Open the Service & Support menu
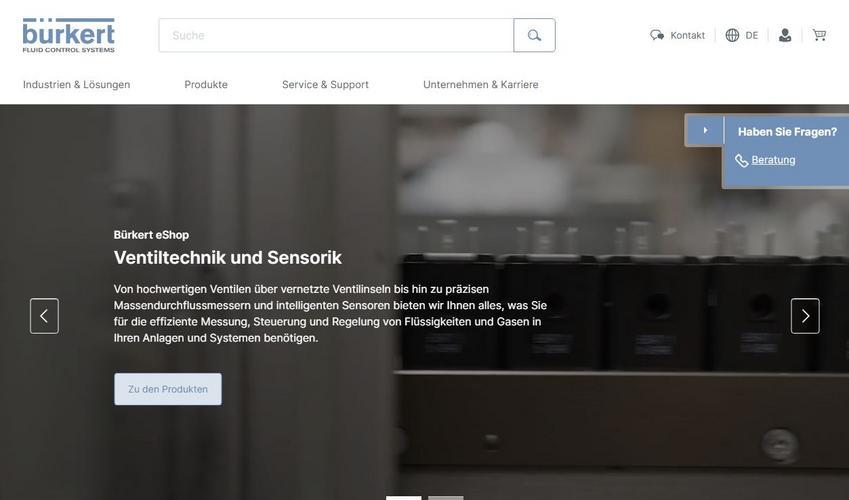This screenshot has width=849, height=500. coord(325,85)
